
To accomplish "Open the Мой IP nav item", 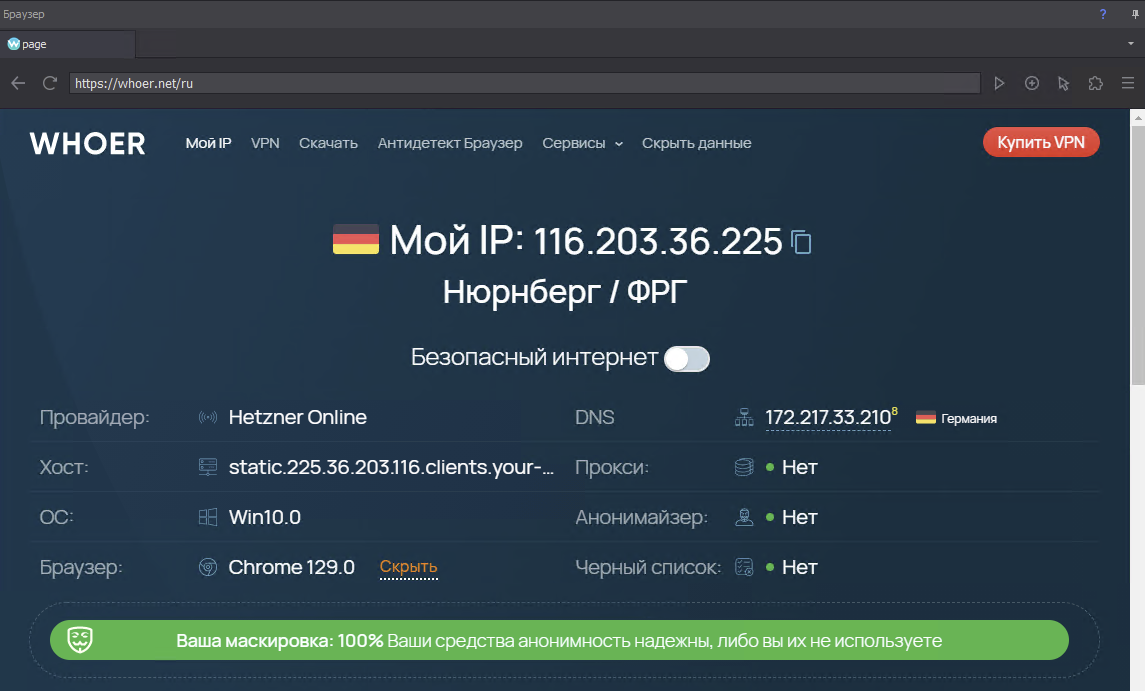I will (208, 143).
